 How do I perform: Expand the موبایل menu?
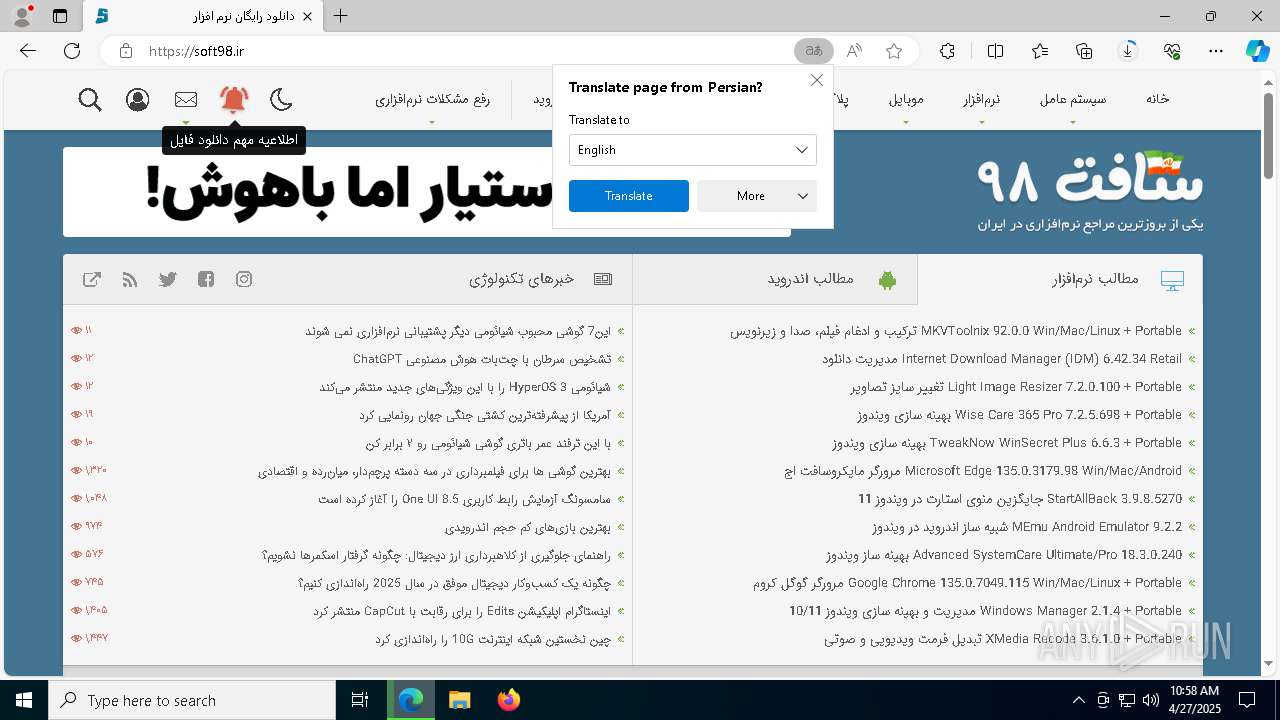[906, 99]
